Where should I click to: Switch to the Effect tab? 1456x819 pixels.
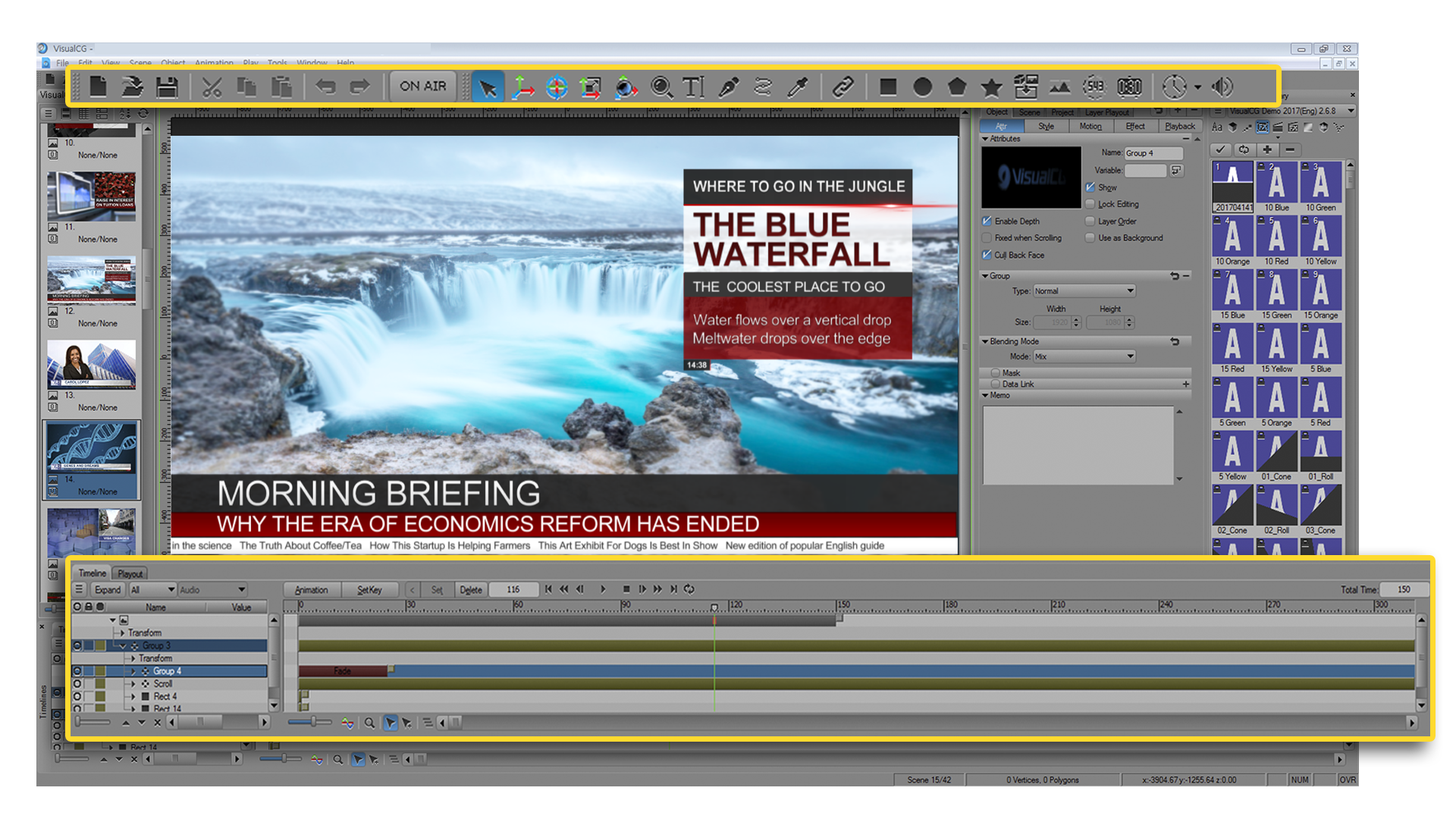[x=1135, y=127]
